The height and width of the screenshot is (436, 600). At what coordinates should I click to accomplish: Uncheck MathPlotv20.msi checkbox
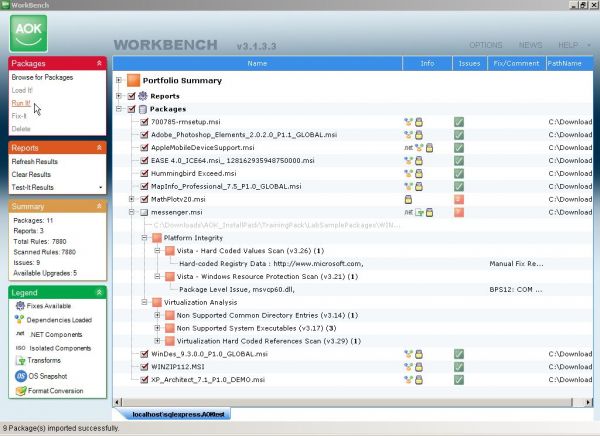[x=144, y=199]
